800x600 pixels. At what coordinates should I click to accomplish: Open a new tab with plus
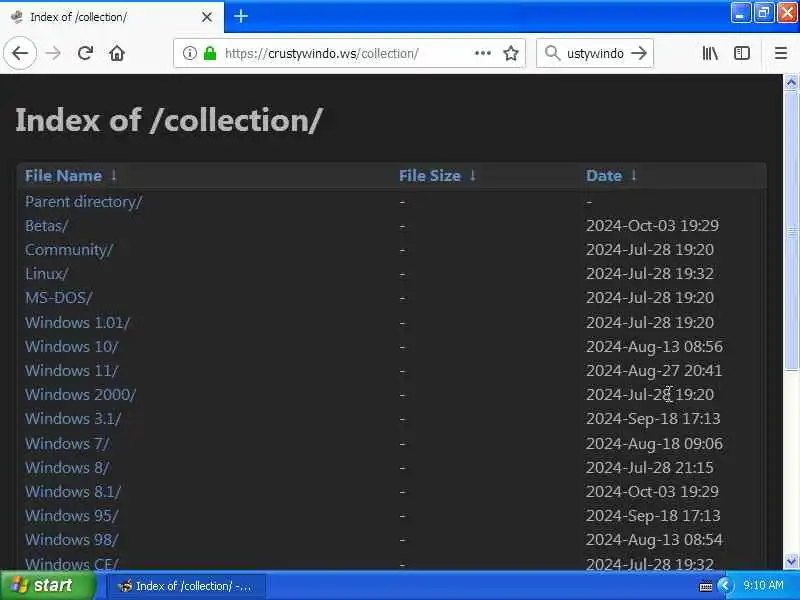pos(241,16)
